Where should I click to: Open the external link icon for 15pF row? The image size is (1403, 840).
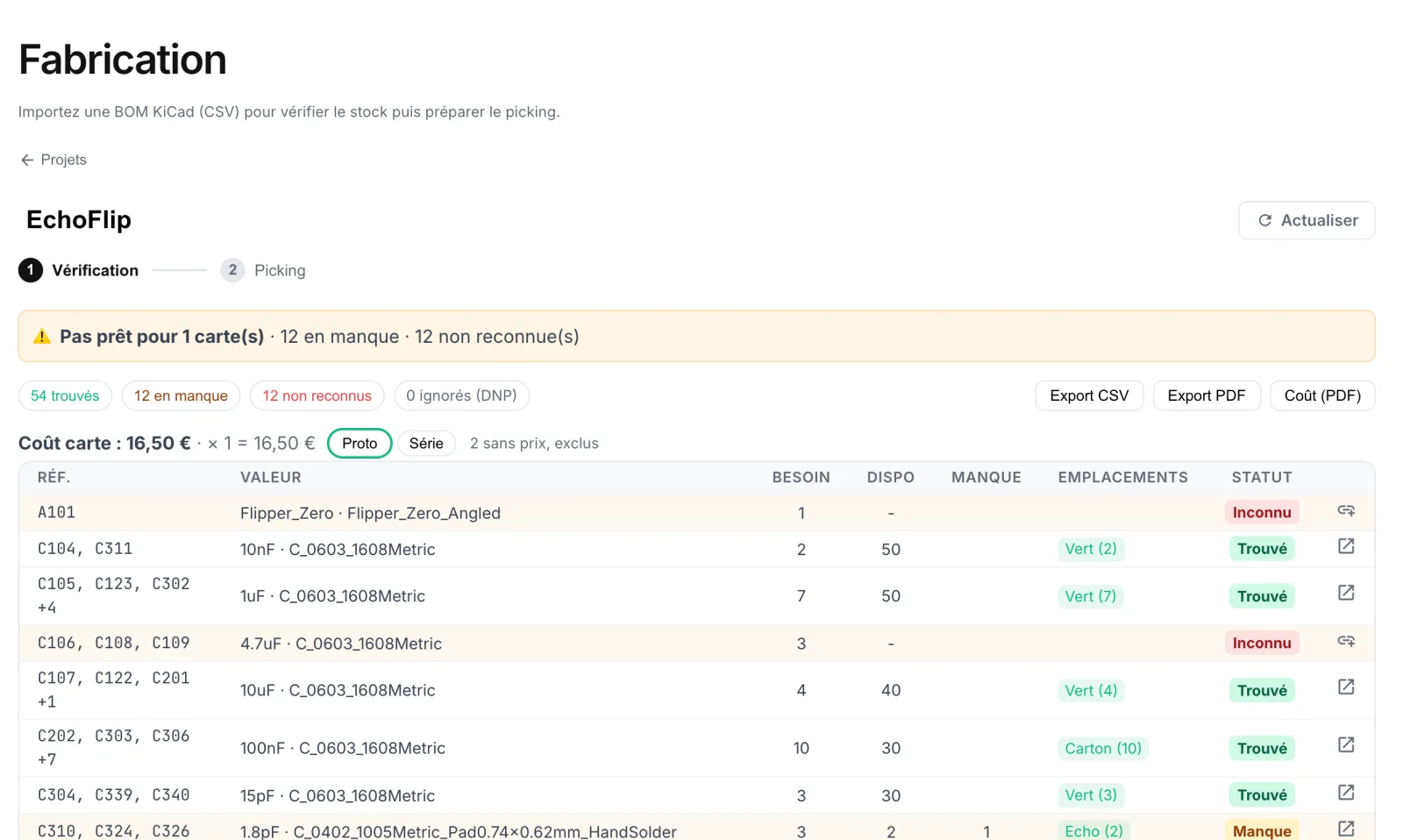pos(1346,792)
